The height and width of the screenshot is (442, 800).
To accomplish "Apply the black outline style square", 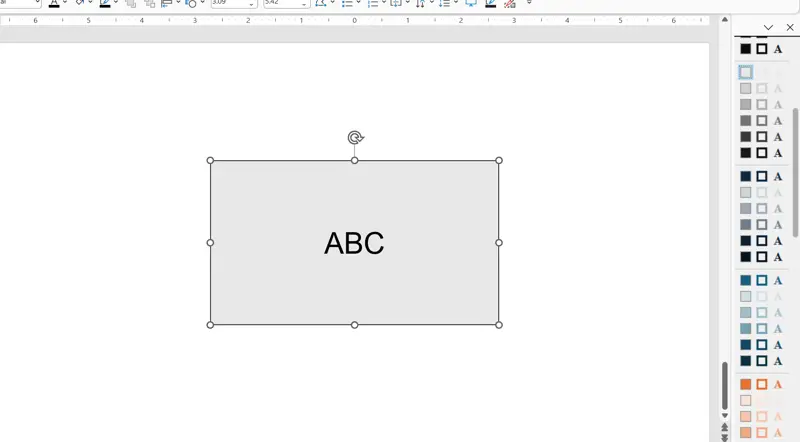I will point(762,49).
